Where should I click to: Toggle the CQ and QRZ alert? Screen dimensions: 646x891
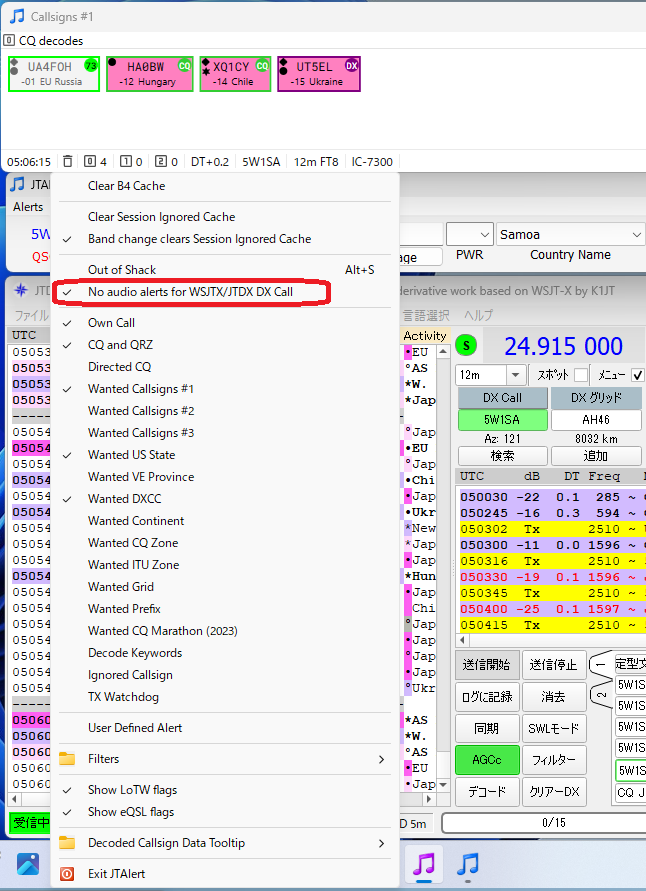click(x=225, y=345)
